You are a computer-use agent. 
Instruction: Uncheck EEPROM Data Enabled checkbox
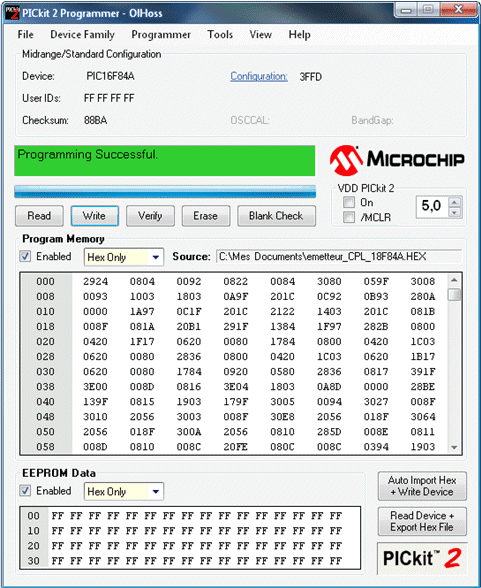pyautogui.click(x=25, y=491)
